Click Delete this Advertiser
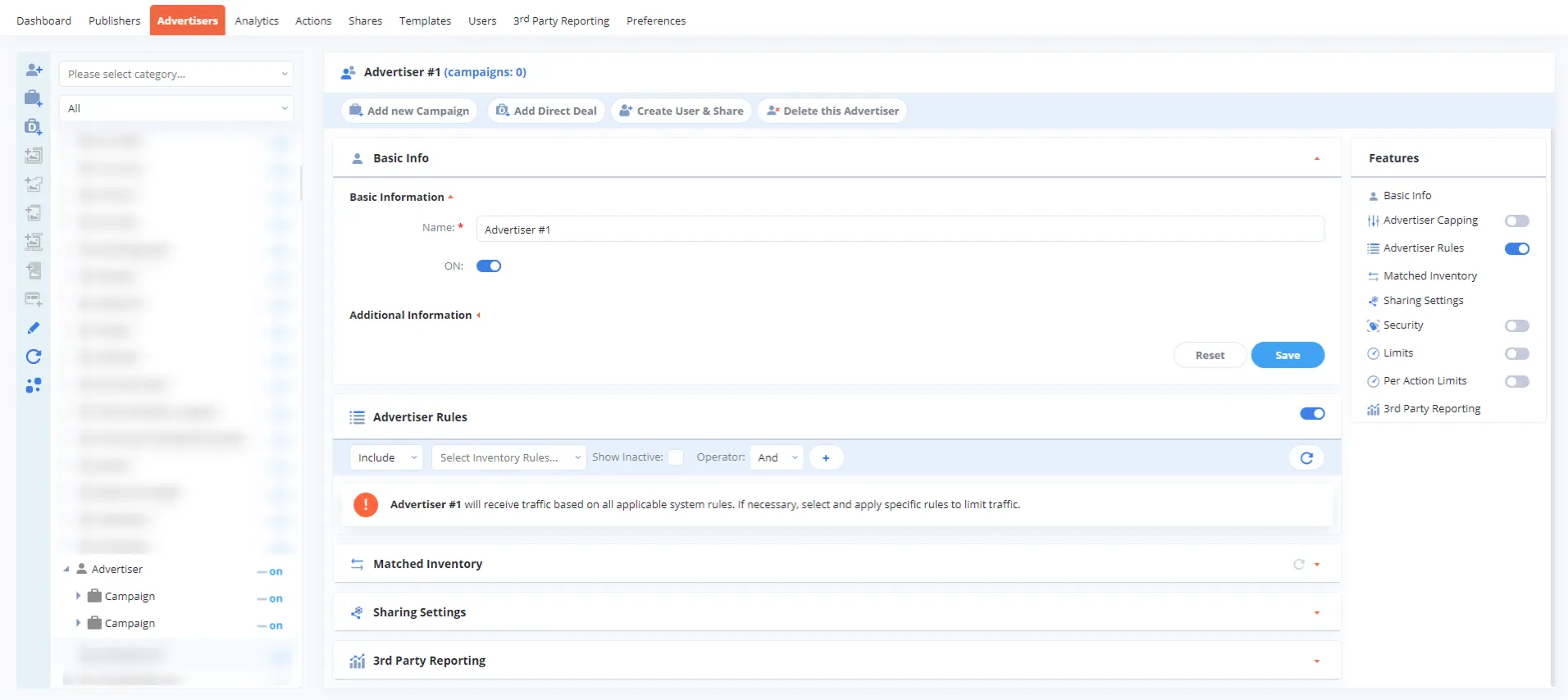This screenshot has width=1568, height=700. coord(832,111)
